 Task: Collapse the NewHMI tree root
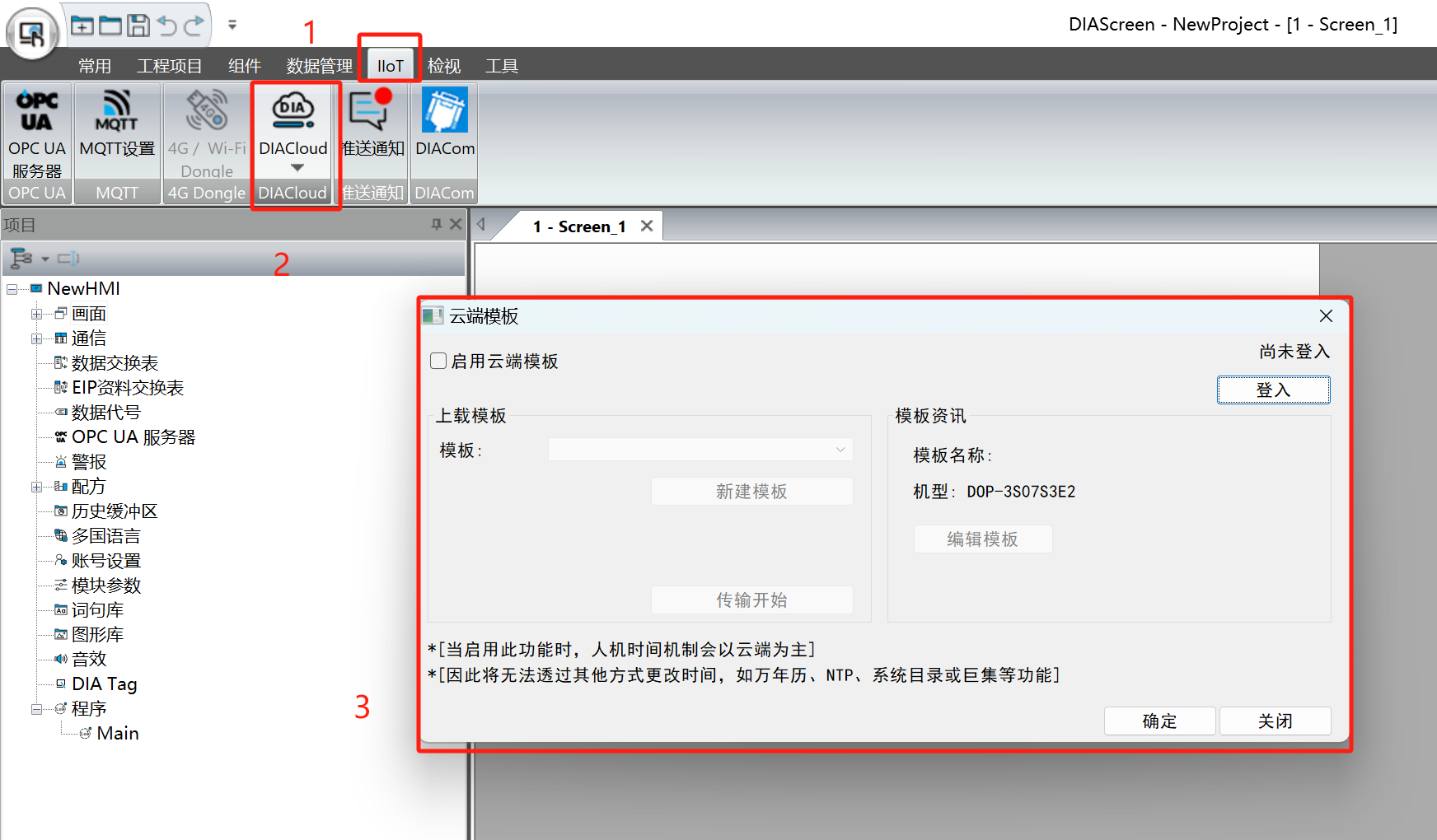pos(12,289)
